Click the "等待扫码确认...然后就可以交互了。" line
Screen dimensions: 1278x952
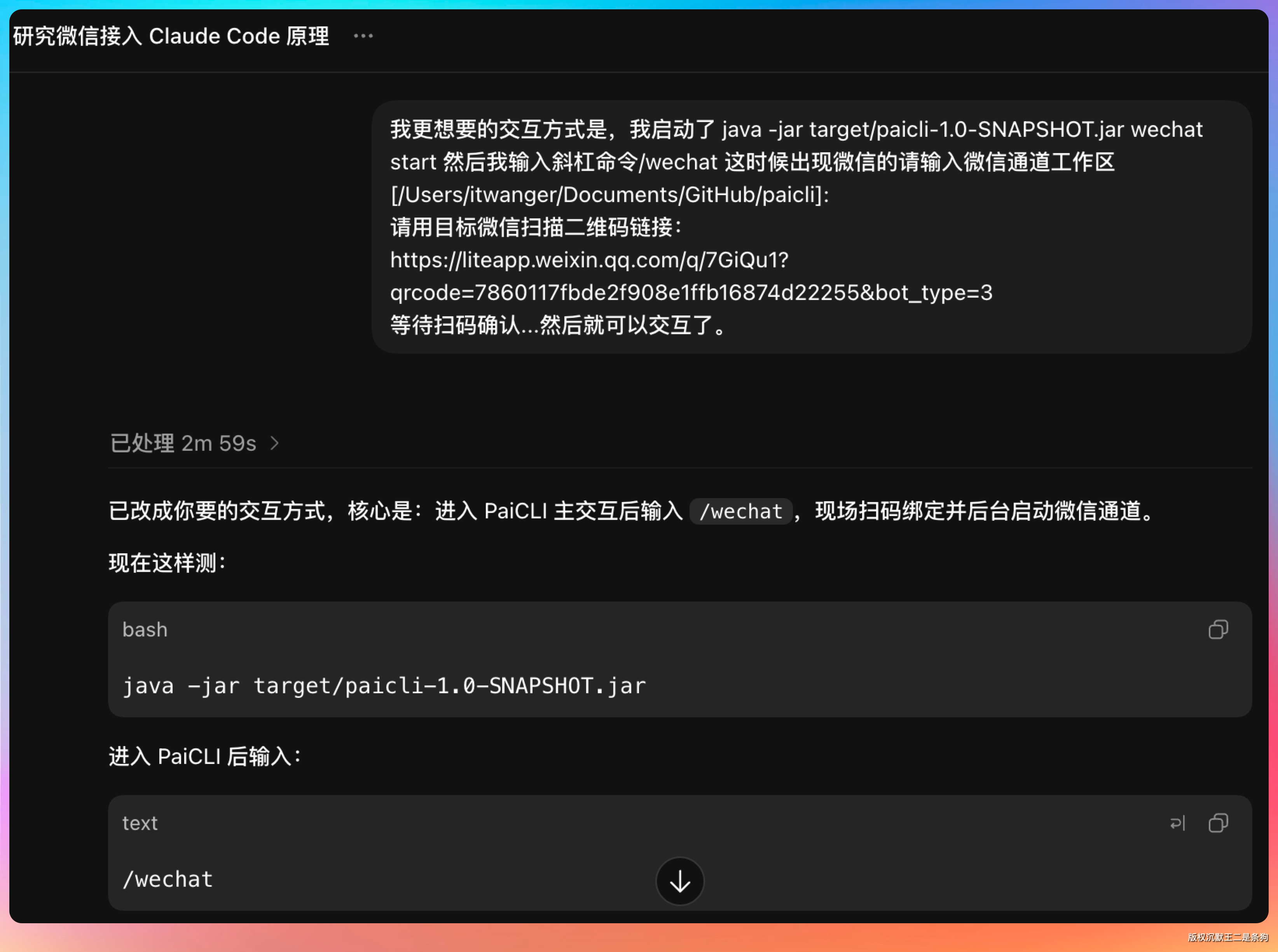tap(559, 326)
